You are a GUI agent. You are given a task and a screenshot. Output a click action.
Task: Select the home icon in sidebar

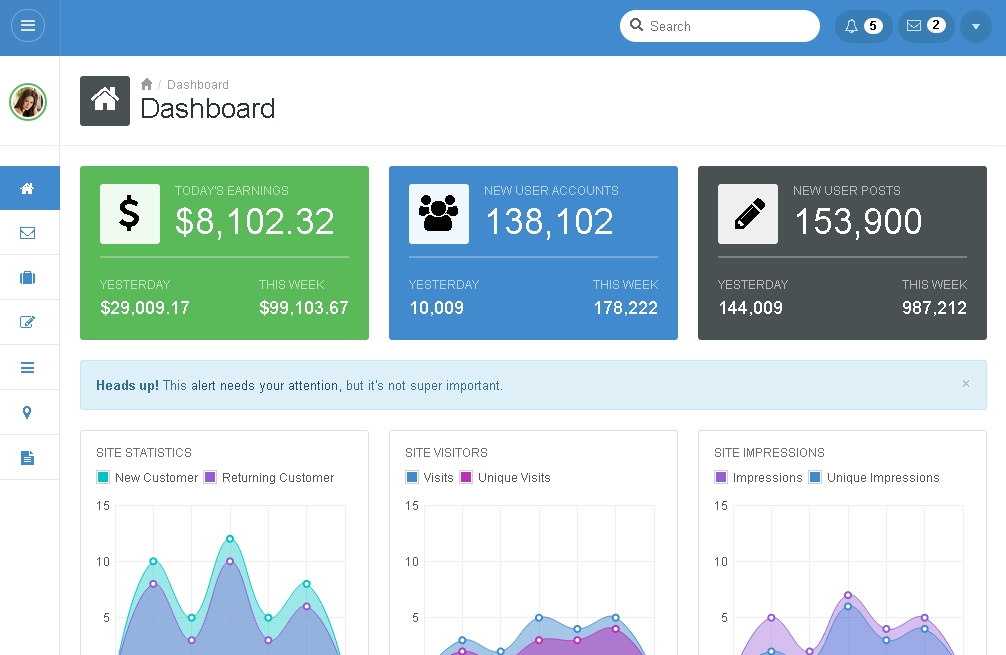coord(28,189)
